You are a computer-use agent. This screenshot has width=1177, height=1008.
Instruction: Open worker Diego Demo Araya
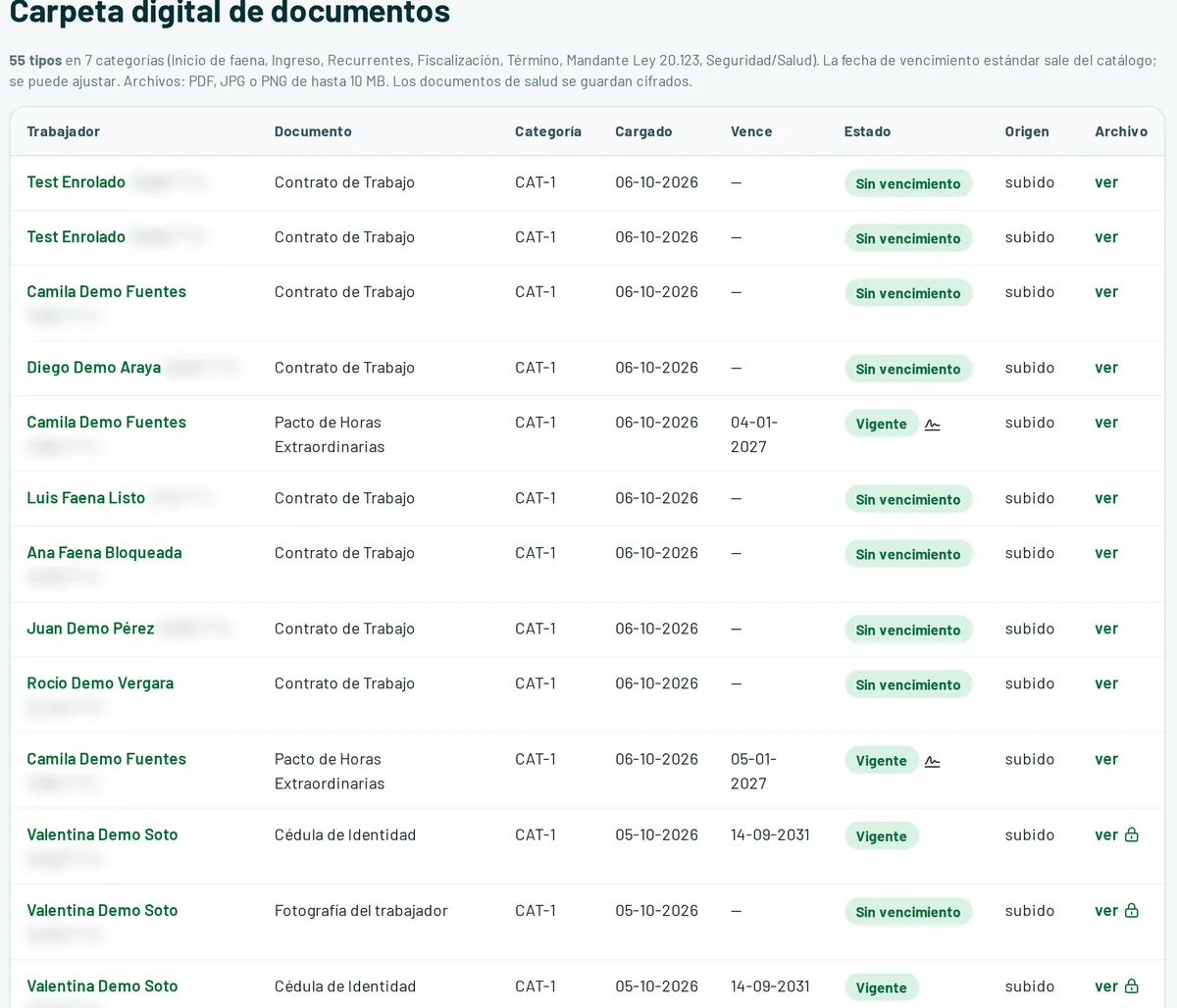click(94, 368)
